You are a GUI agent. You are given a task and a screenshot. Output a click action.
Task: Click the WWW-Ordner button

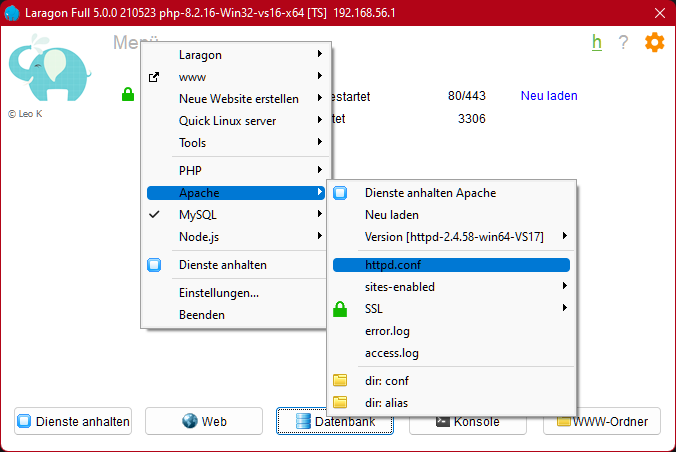(601, 422)
